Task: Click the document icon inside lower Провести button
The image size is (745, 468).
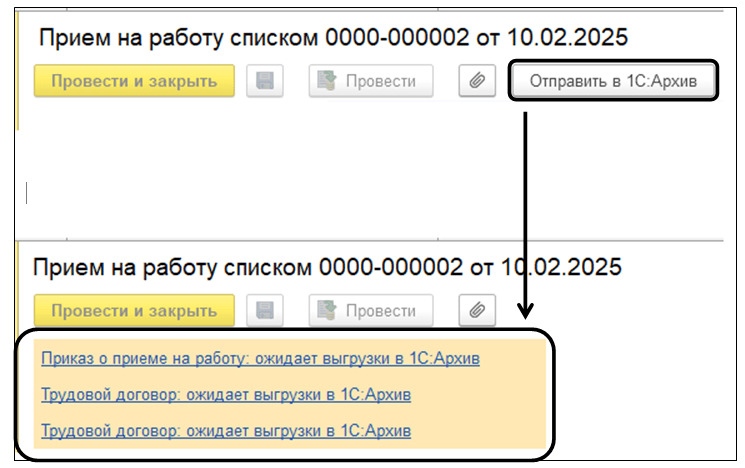Action: [327, 310]
